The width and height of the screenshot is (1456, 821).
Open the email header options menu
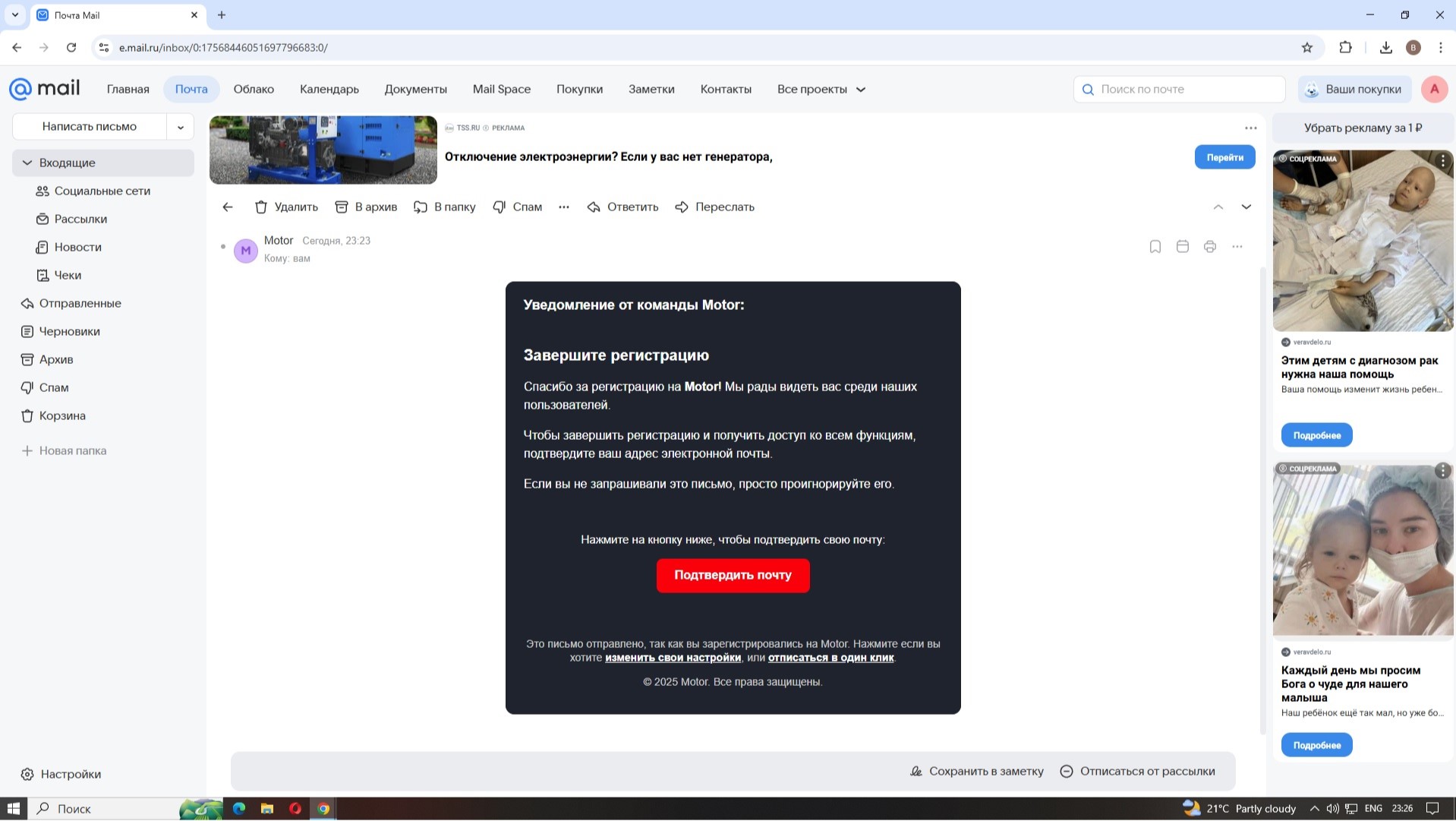click(x=1237, y=246)
